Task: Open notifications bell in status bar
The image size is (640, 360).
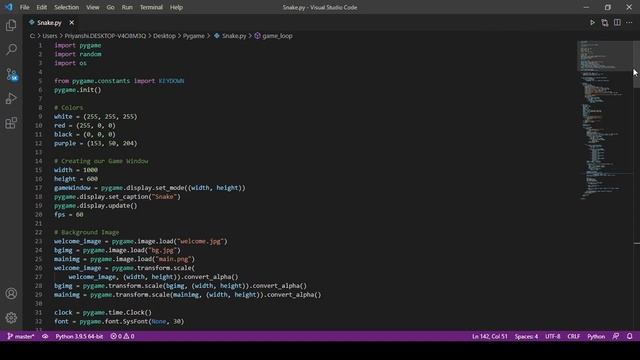Action: 629,336
